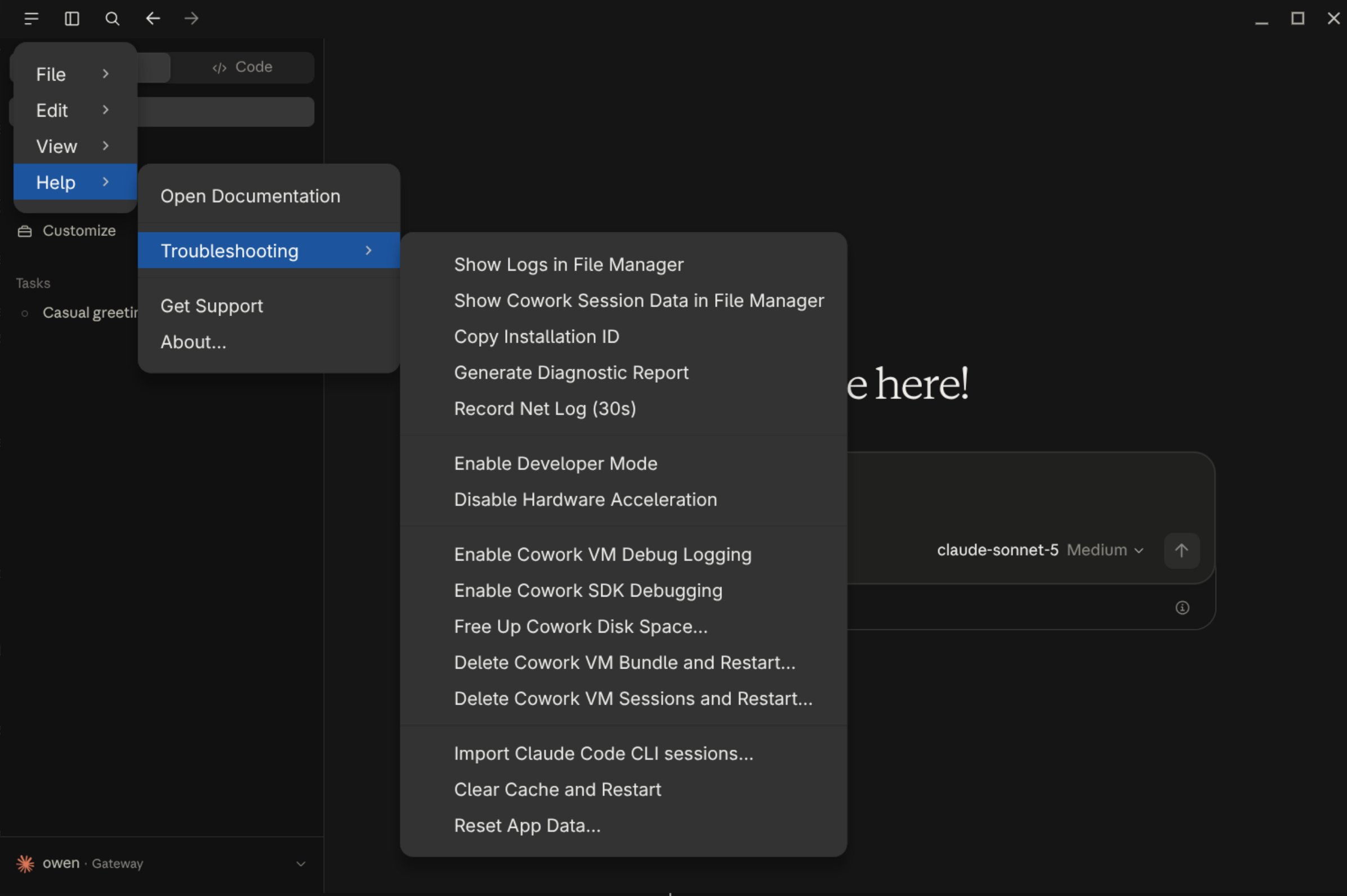Toggle Enable Cowork SDK Debugging

coord(623,590)
